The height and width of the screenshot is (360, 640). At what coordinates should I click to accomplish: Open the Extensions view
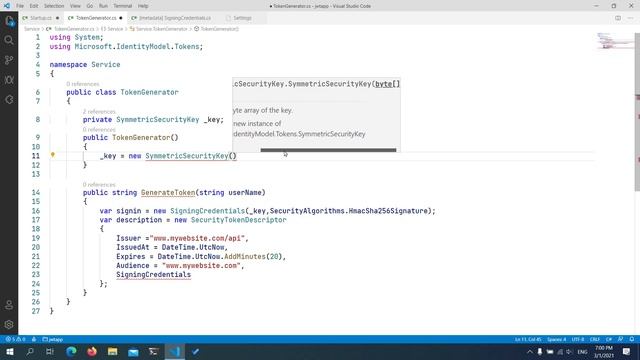click(x=9, y=100)
